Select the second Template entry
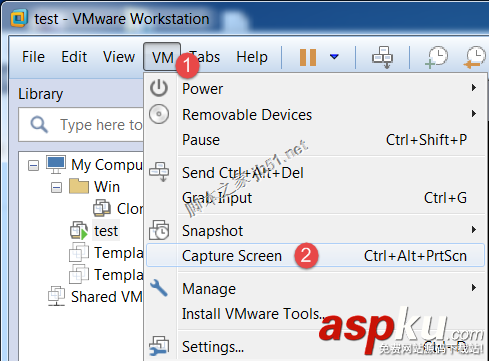This screenshot has width=489, height=361. click(x=118, y=275)
